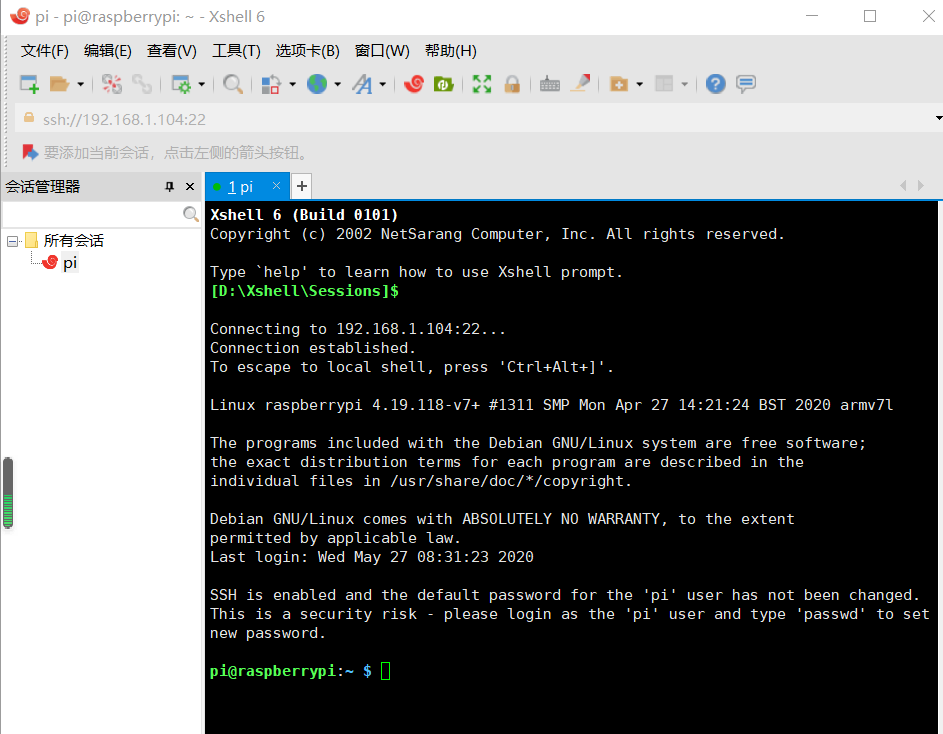Screen dimensions: 943x734
Task: Click the highlighter marker icon
Action: click(581, 84)
